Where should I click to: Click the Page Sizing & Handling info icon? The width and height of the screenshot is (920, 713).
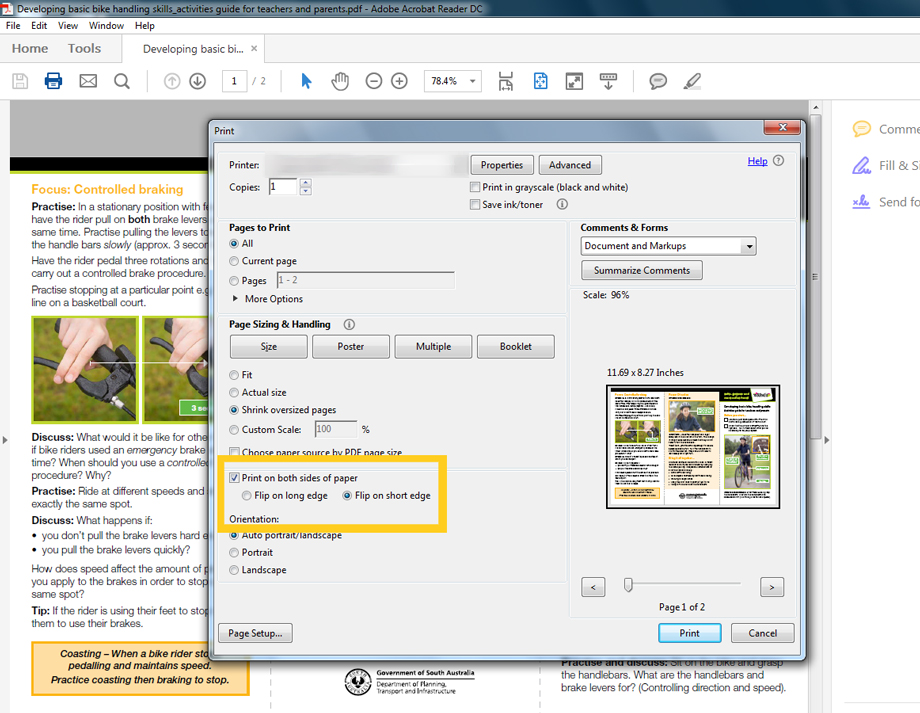[349, 325]
